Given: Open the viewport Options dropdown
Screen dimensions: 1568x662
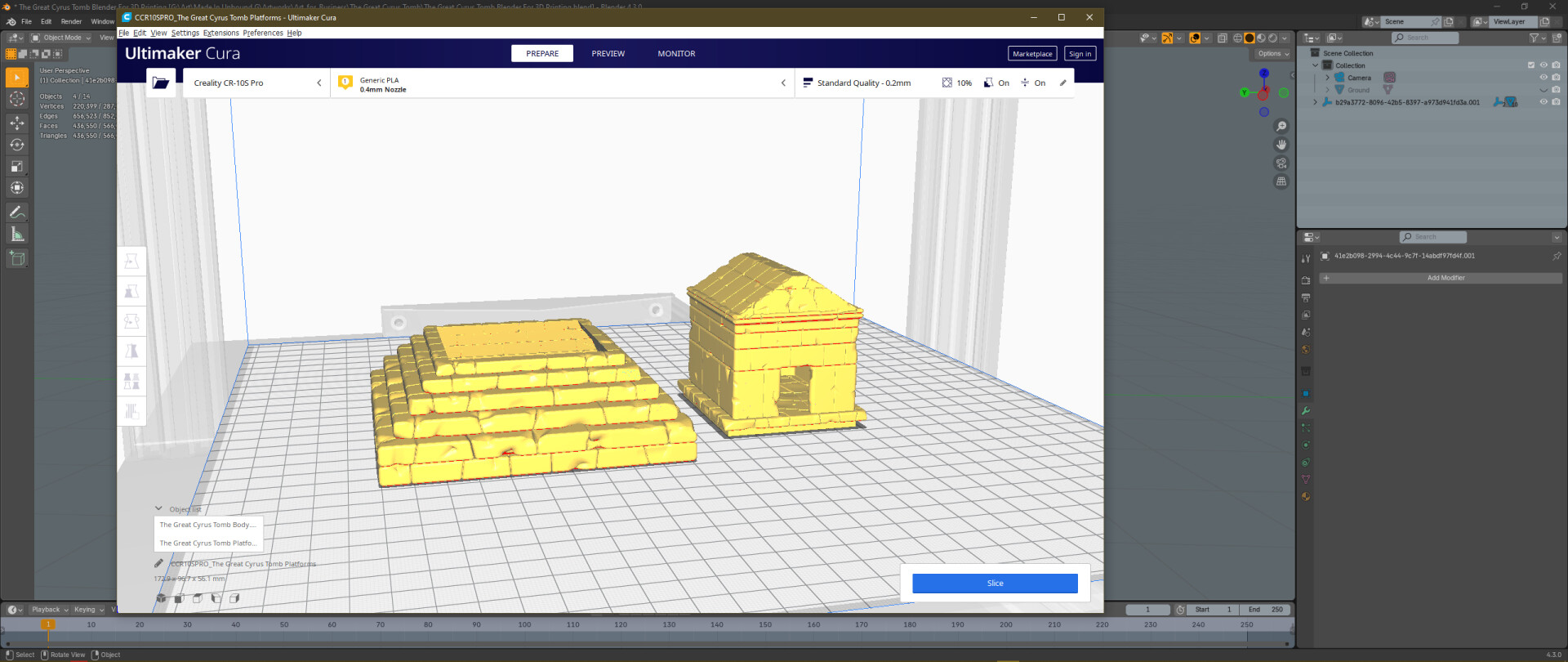Looking at the screenshot, I should [1273, 54].
